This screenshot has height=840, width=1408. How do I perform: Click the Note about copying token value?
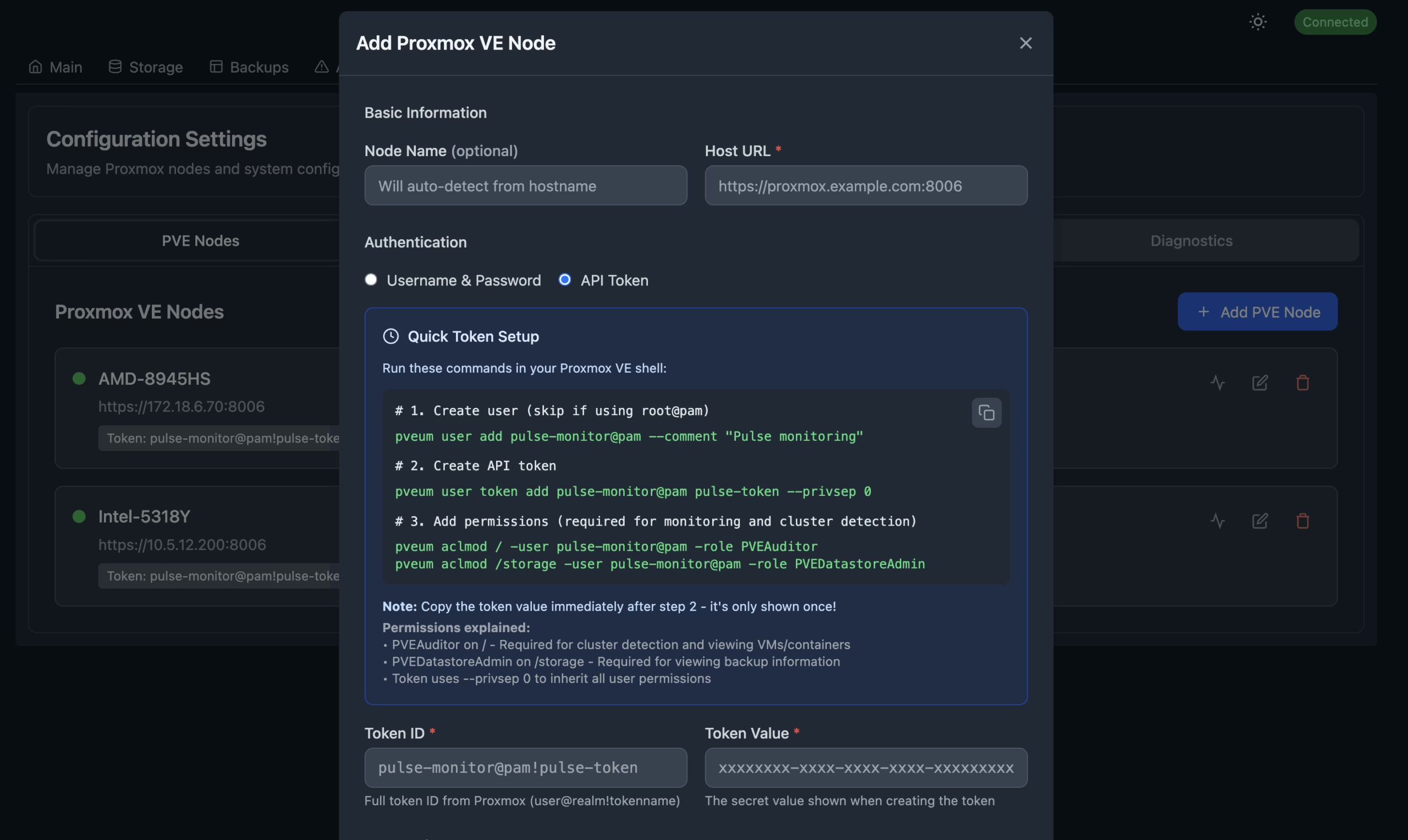(609, 606)
